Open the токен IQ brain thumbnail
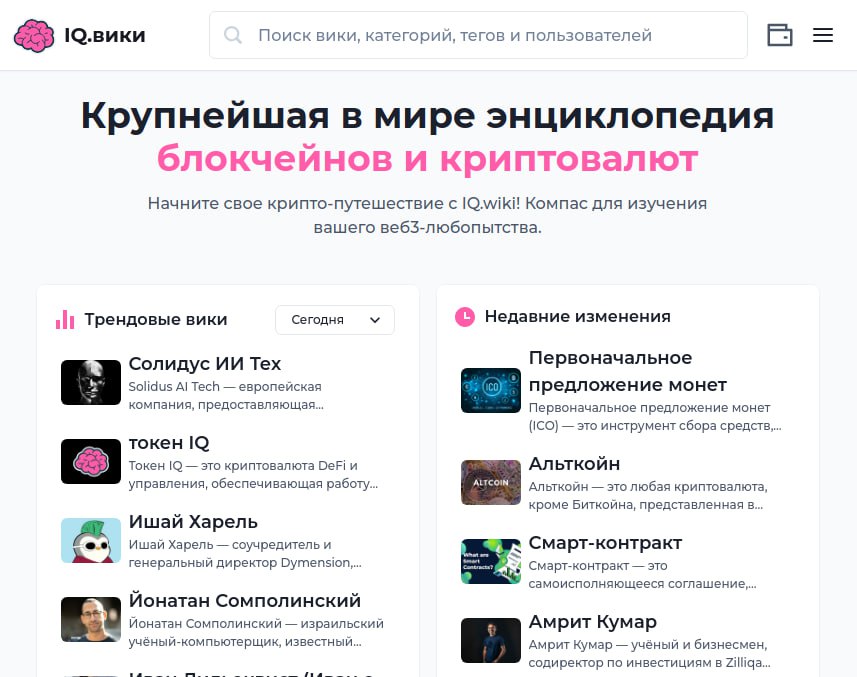This screenshot has width=857, height=677. [91, 461]
